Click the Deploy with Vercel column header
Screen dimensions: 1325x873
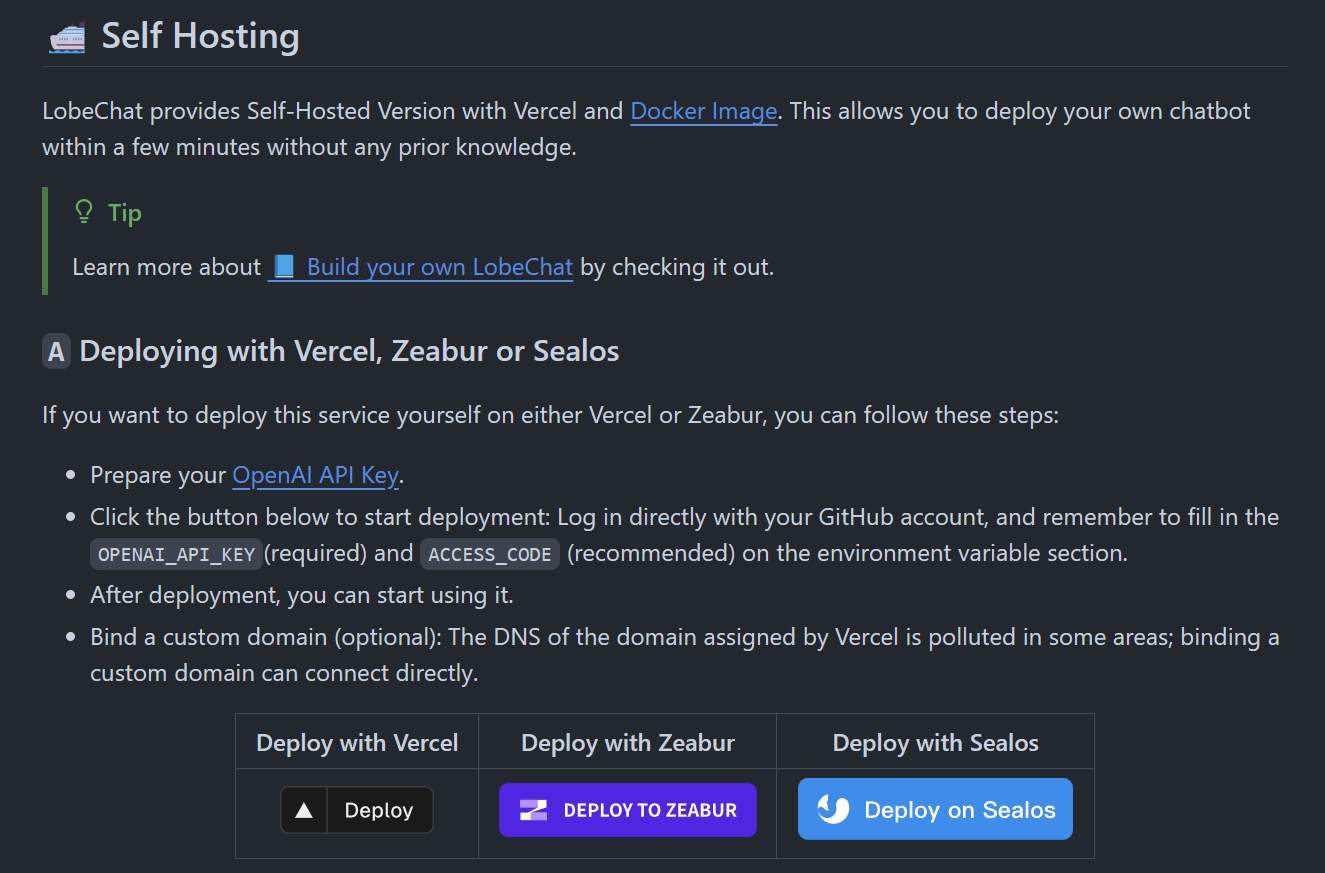pyautogui.click(x=357, y=743)
